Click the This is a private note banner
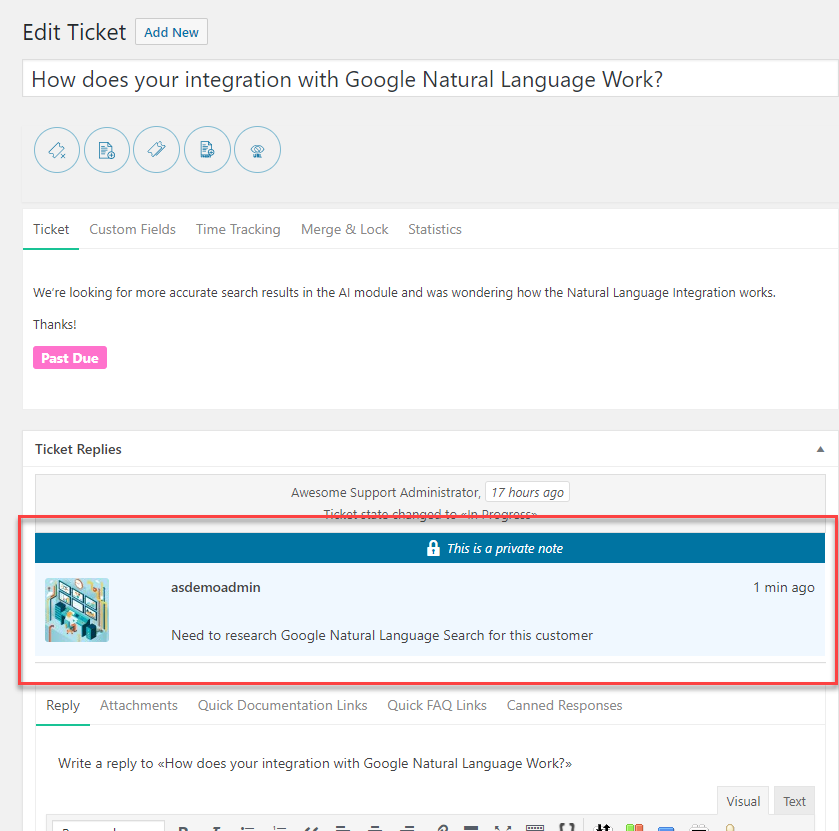The image size is (839, 831). tap(430, 548)
